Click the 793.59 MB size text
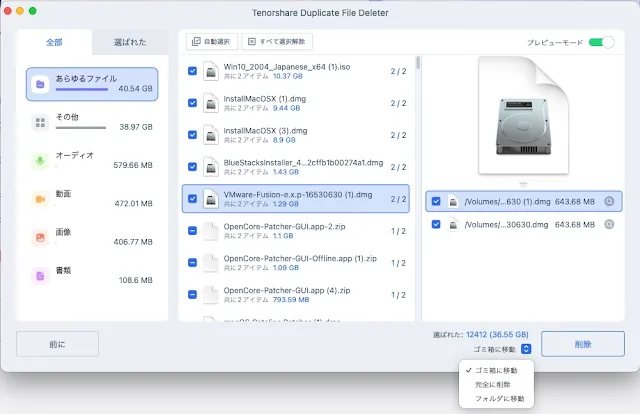640x414 pixels. (x=291, y=300)
